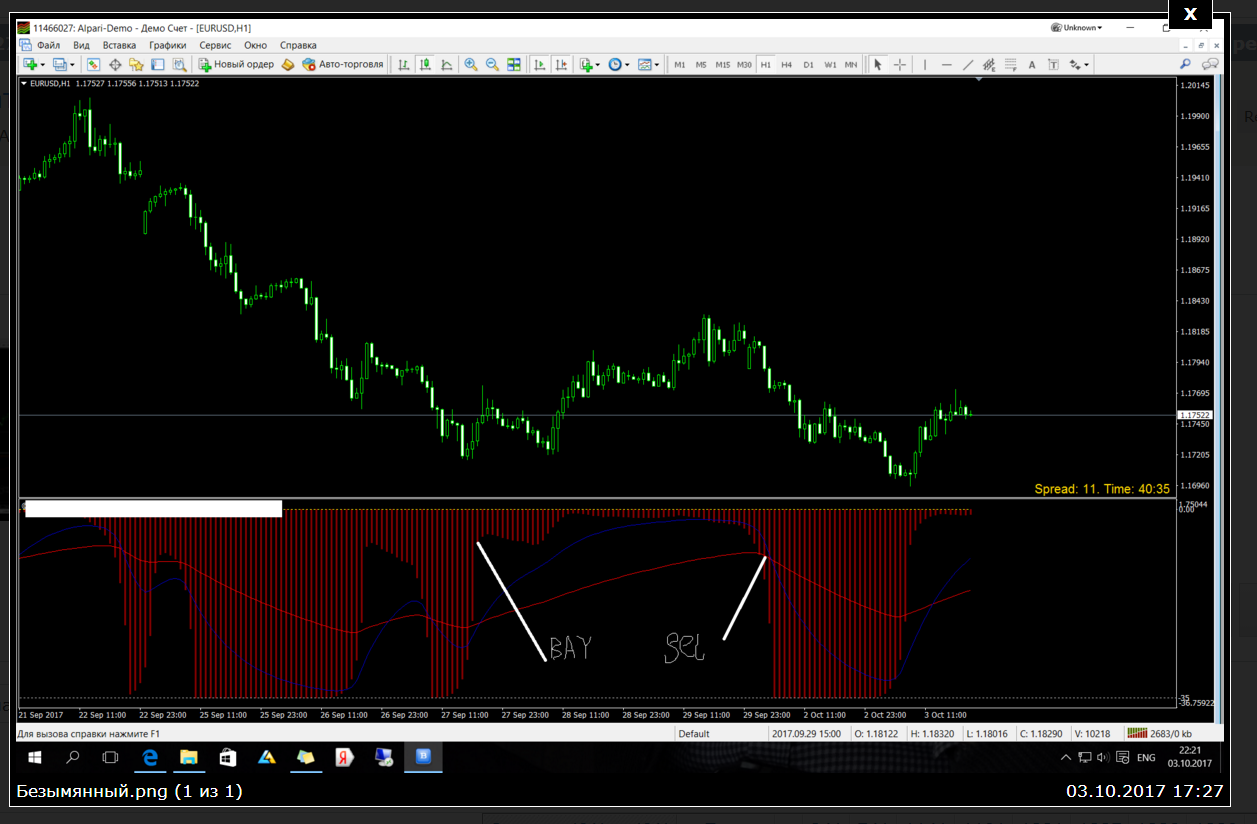The height and width of the screenshot is (824, 1257).
Task: Switch timeframe to H4
Action: tap(787, 64)
